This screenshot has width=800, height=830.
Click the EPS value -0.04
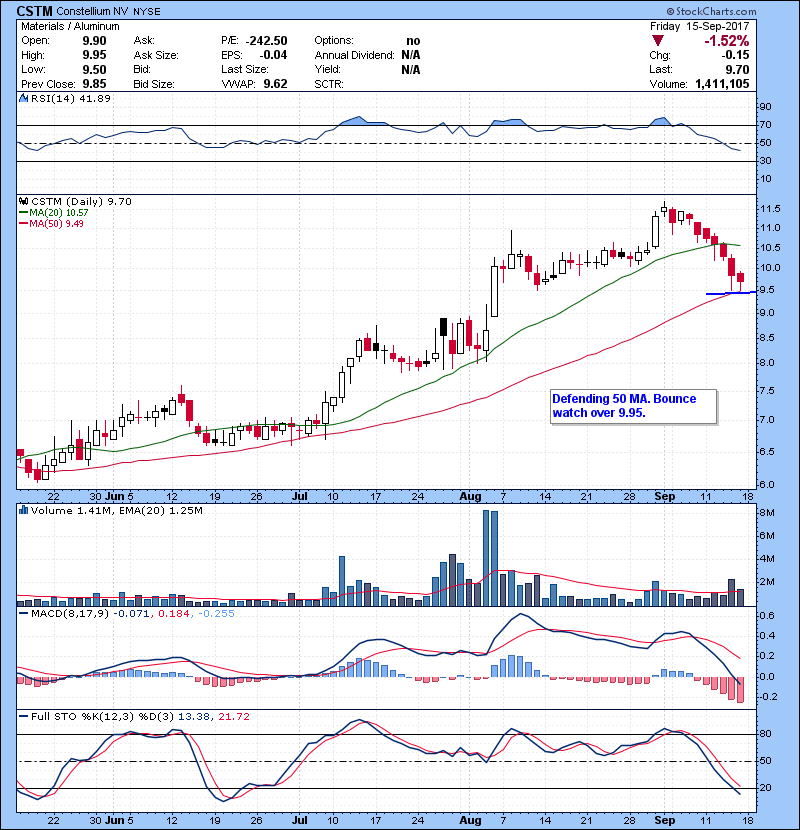pyautogui.click(x=273, y=55)
